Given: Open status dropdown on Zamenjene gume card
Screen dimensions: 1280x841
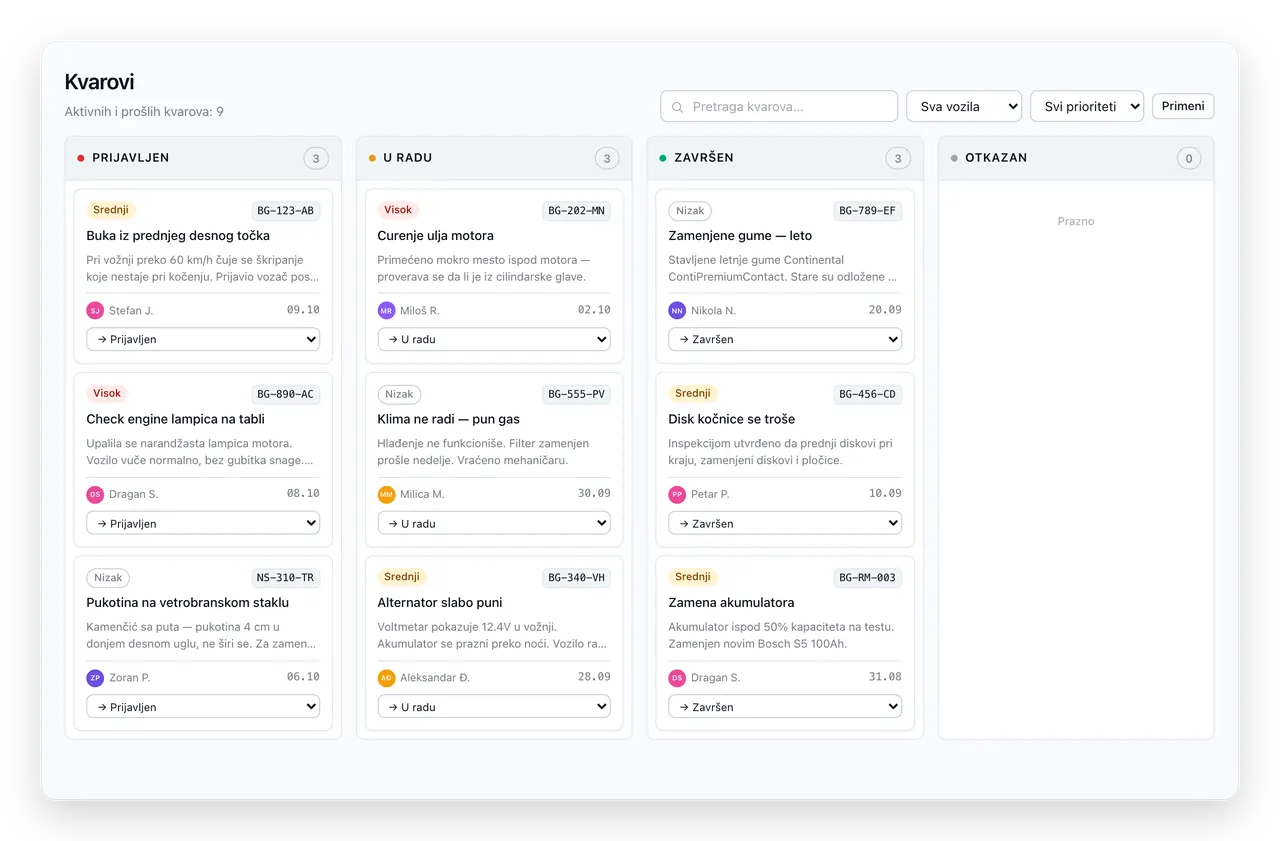Looking at the screenshot, I should click(x=785, y=339).
